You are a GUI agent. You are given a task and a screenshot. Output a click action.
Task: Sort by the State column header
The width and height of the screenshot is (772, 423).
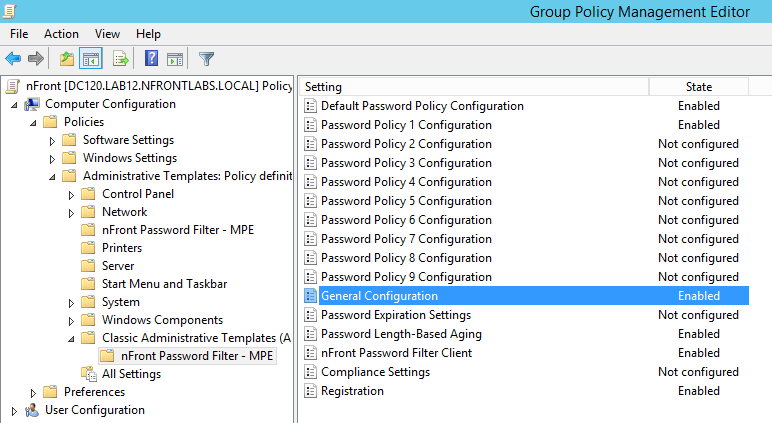[x=699, y=87]
